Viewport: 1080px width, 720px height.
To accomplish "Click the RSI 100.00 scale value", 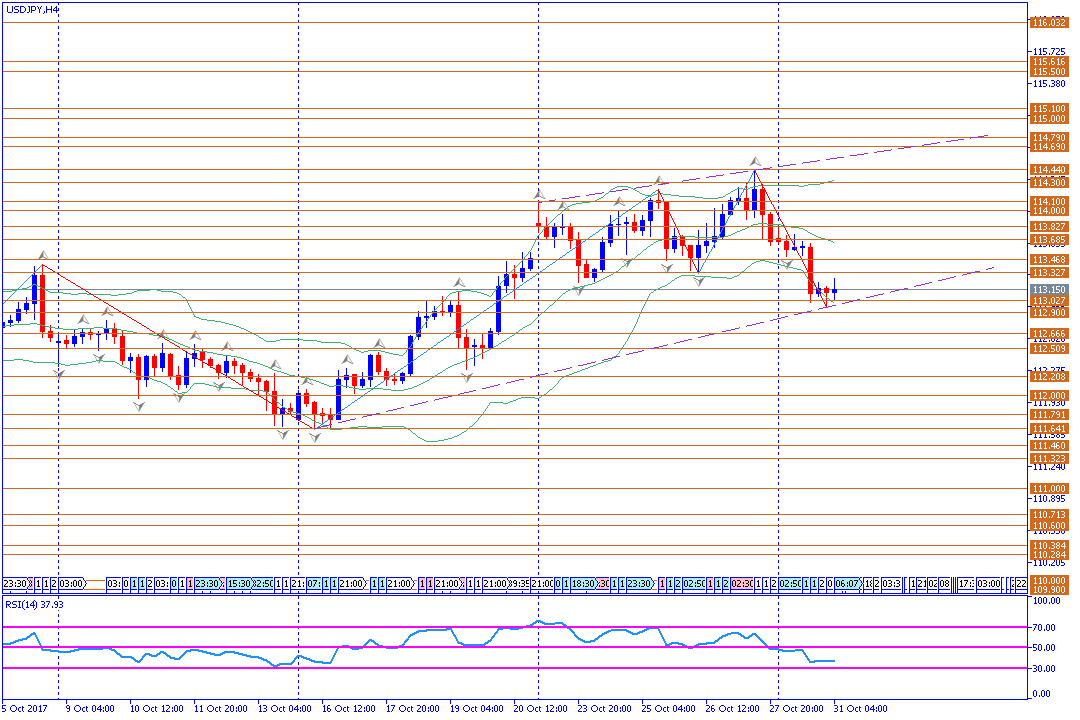I will tap(1047, 601).
